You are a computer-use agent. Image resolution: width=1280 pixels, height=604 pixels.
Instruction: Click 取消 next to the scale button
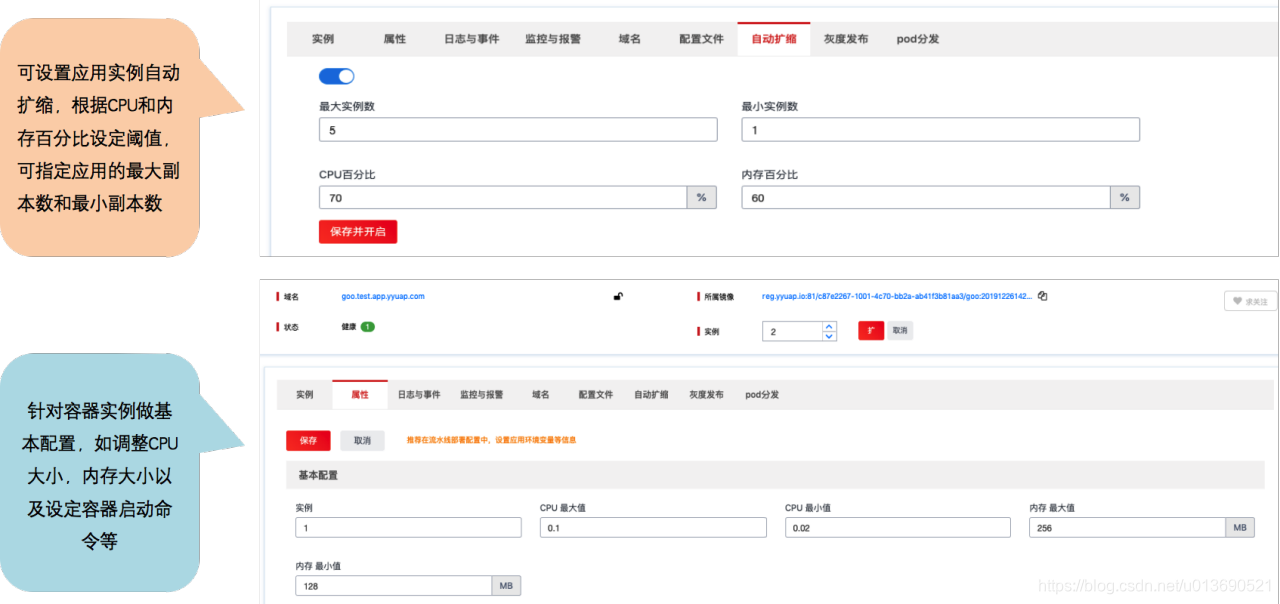(x=900, y=331)
